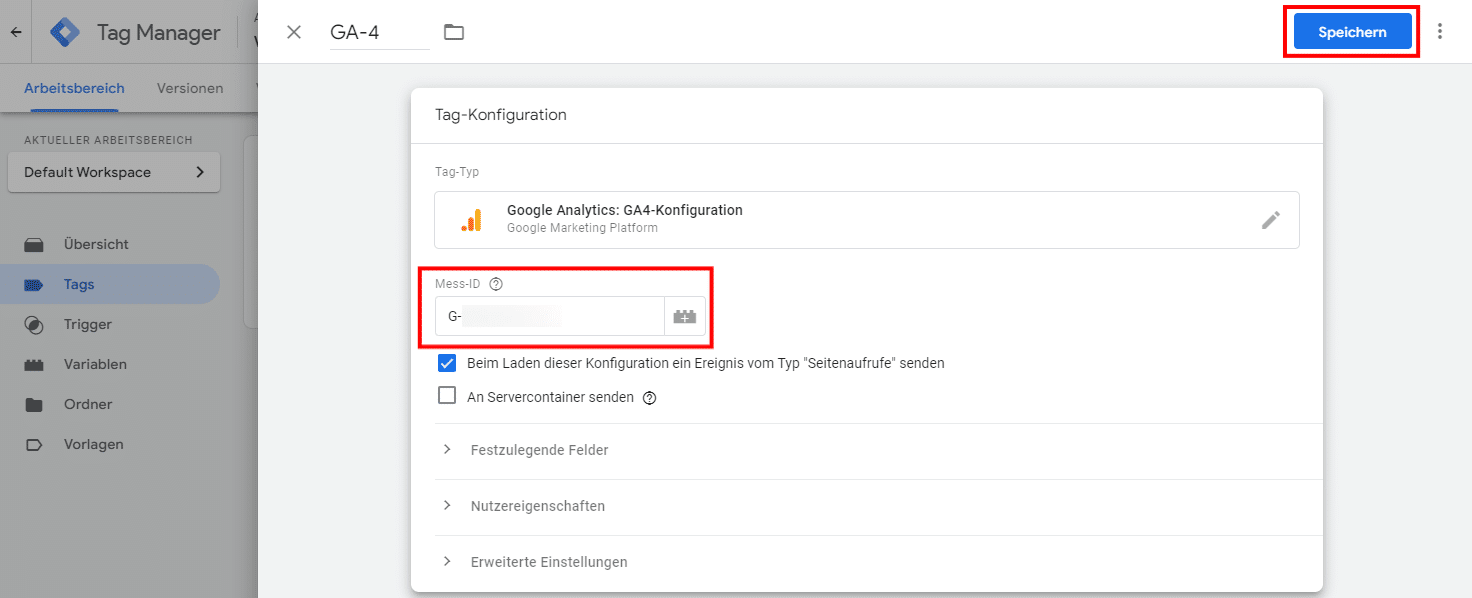Enable An Servercontainer senden checkbox

coord(447,396)
